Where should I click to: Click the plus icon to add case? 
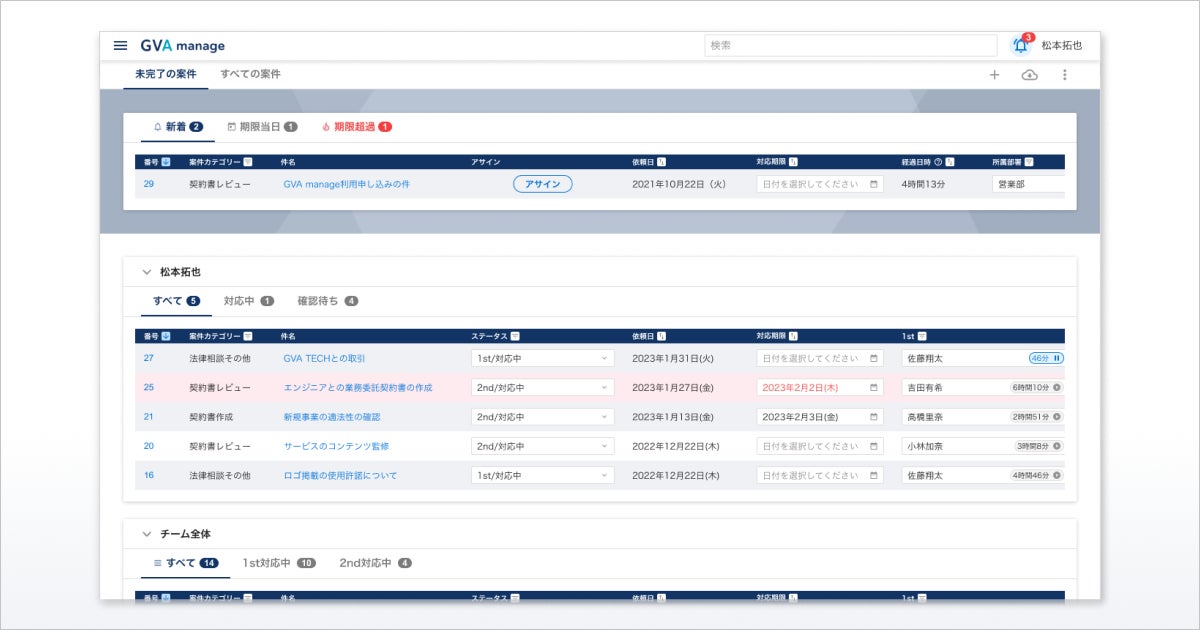(x=994, y=75)
